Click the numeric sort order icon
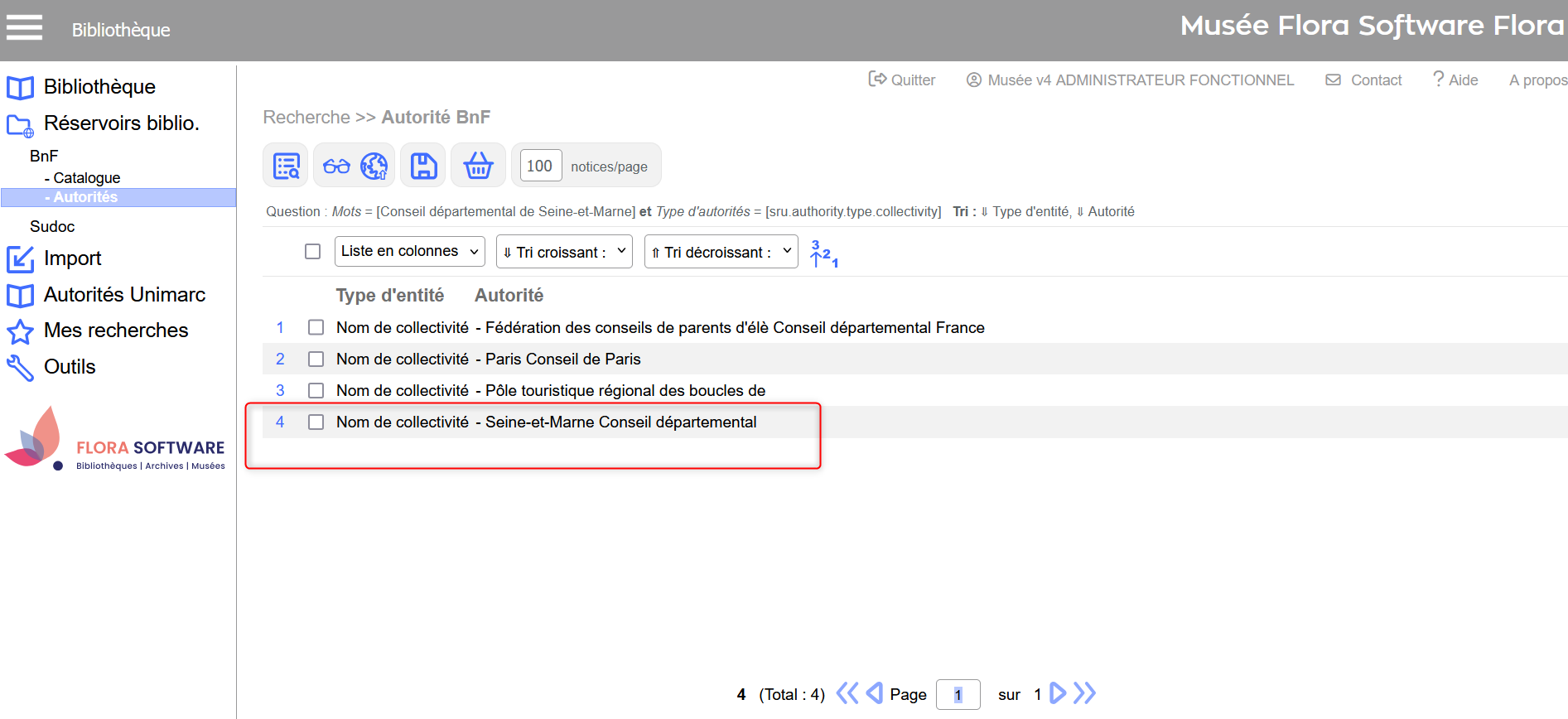This screenshot has width=1568, height=719. (823, 253)
